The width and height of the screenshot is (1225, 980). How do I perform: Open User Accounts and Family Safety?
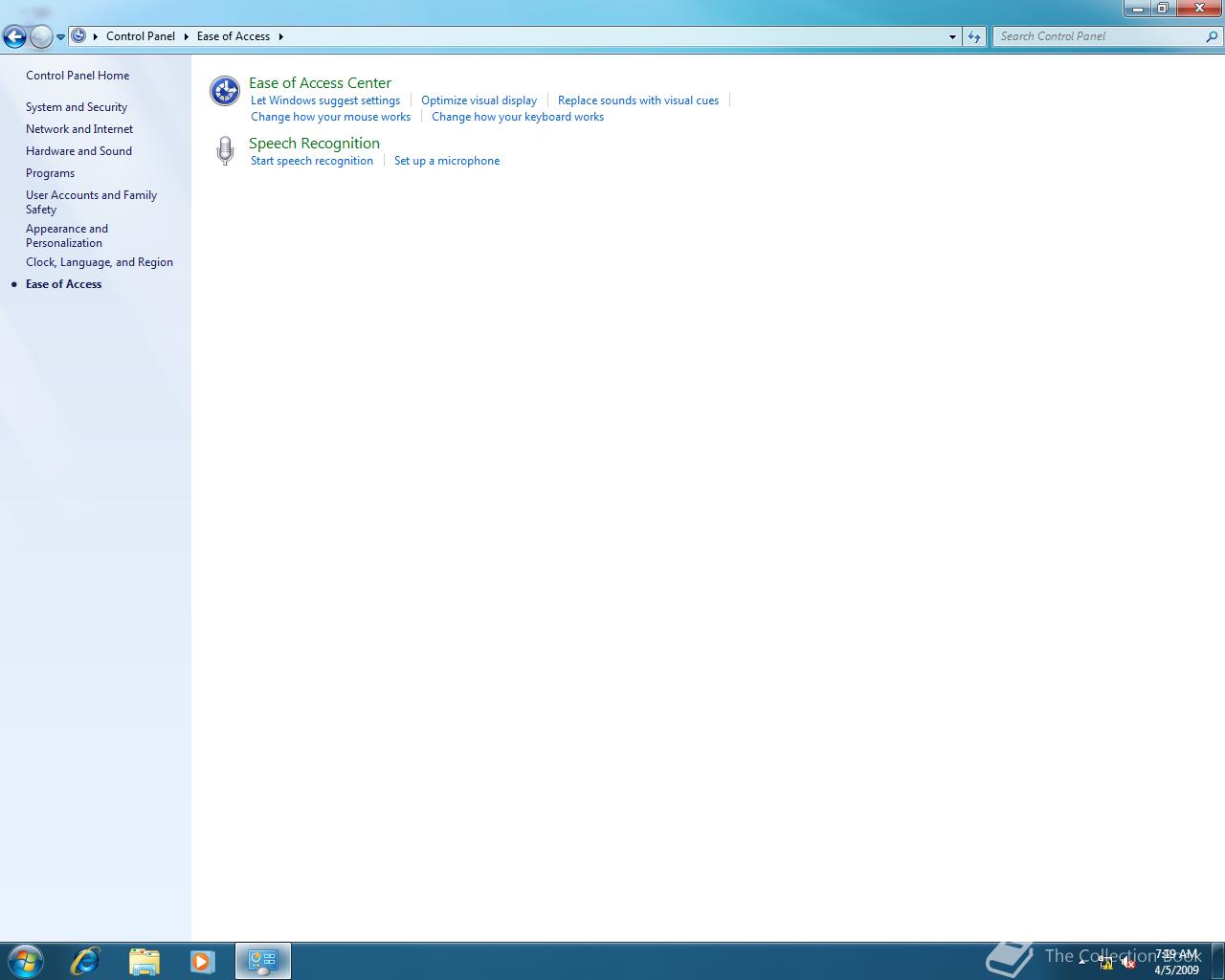coord(91,202)
